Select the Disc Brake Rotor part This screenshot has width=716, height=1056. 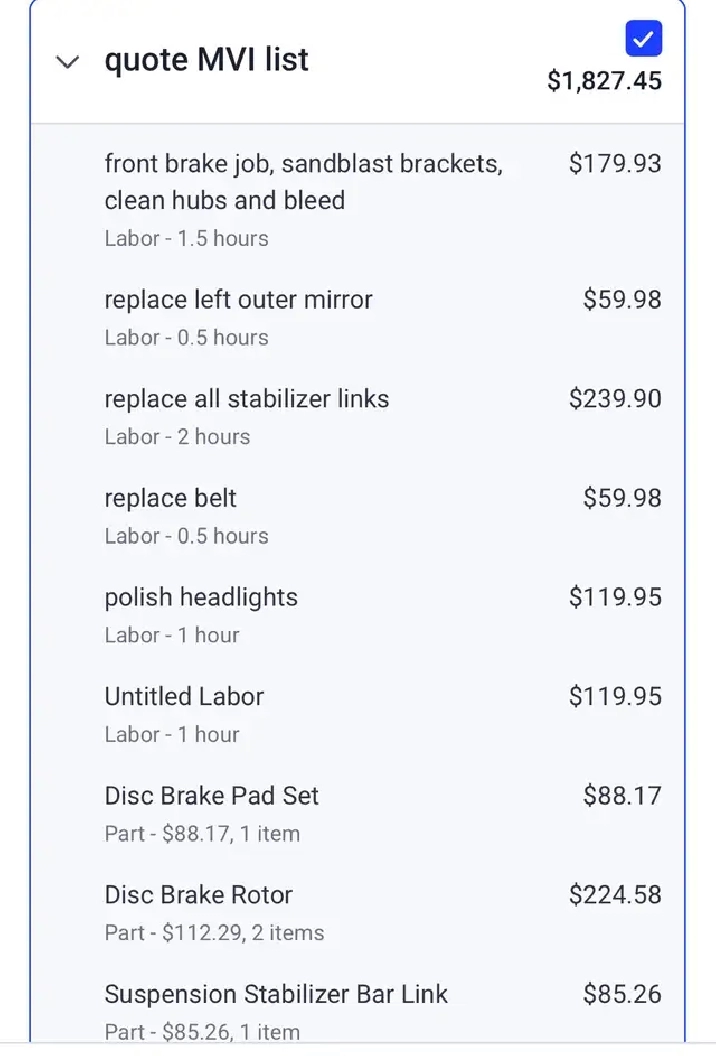point(198,895)
